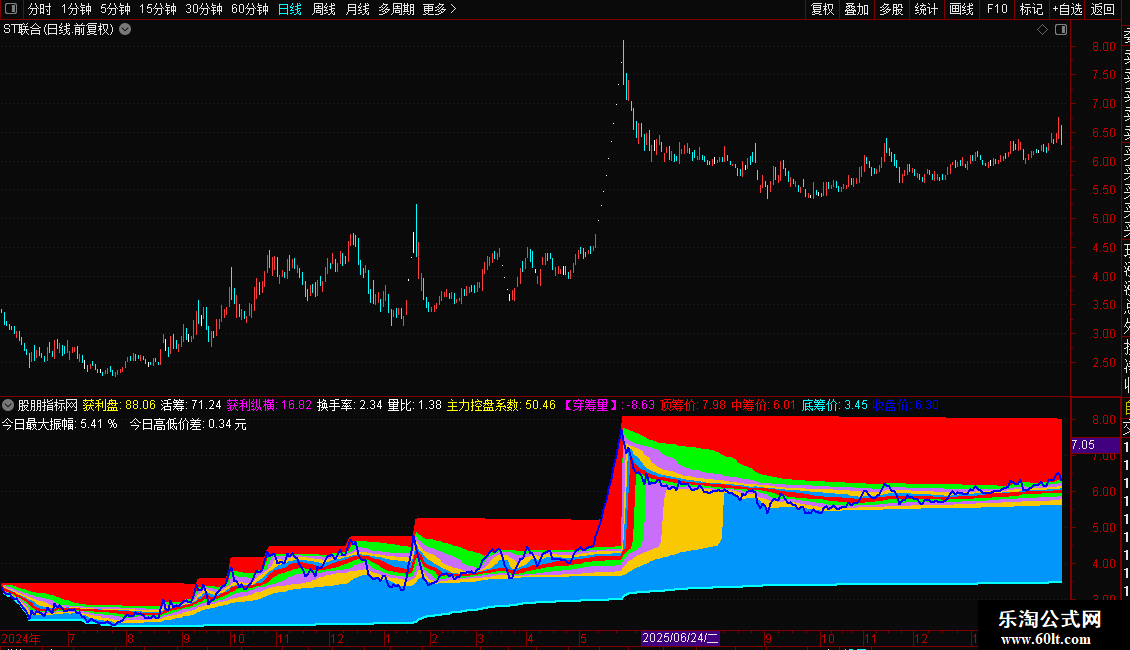The height and width of the screenshot is (650, 1130).
Task: Click the 统计 statistics button
Action: (926, 9)
